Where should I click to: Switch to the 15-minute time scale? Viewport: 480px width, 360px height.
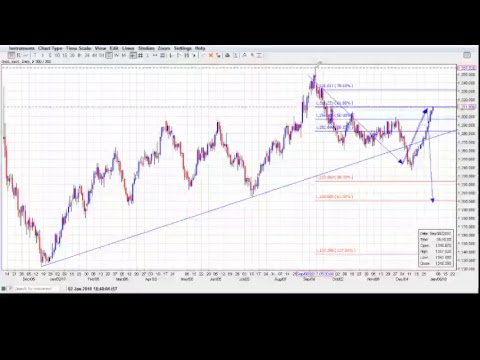point(65,55)
